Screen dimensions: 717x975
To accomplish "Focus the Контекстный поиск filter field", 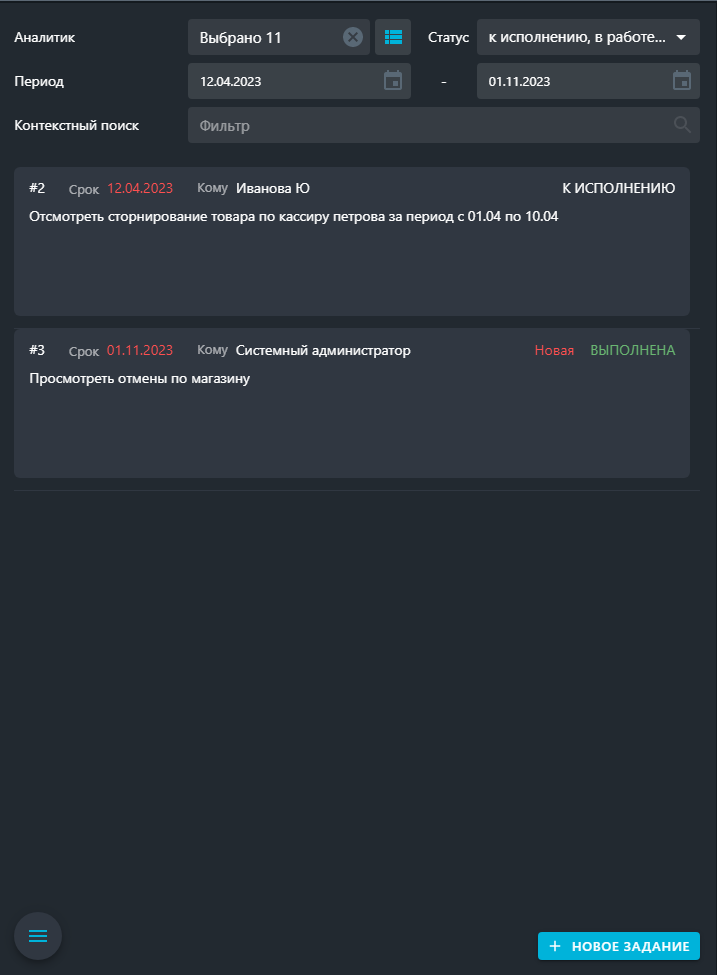I will click(443, 125).
